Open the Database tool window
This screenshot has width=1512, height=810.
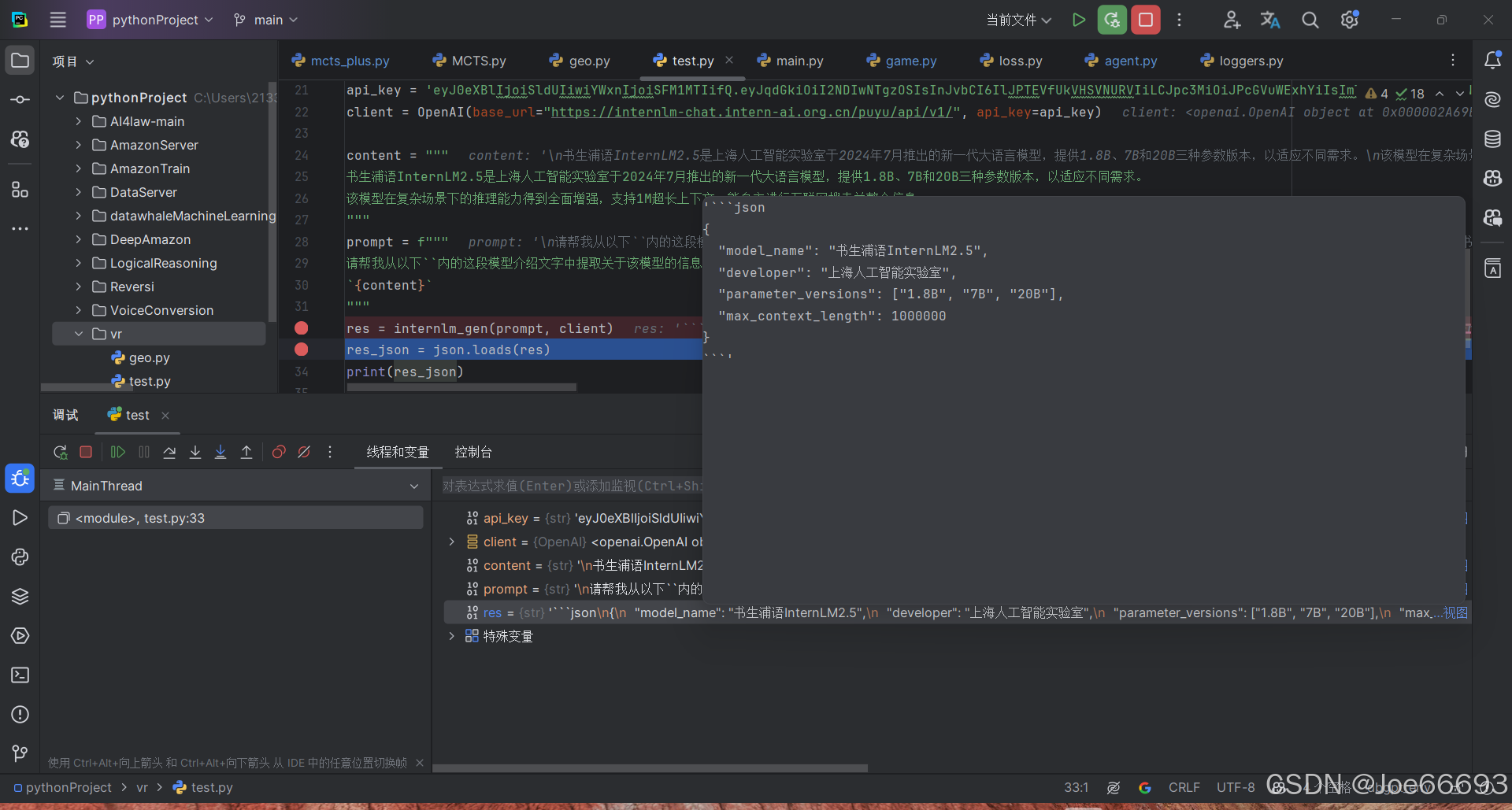tap(1492, 139)
